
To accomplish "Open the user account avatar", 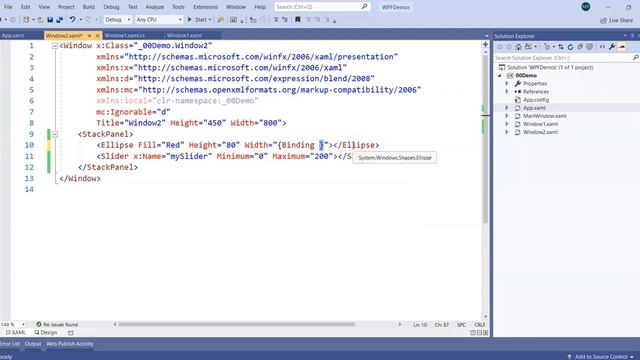I will [586, 7].
